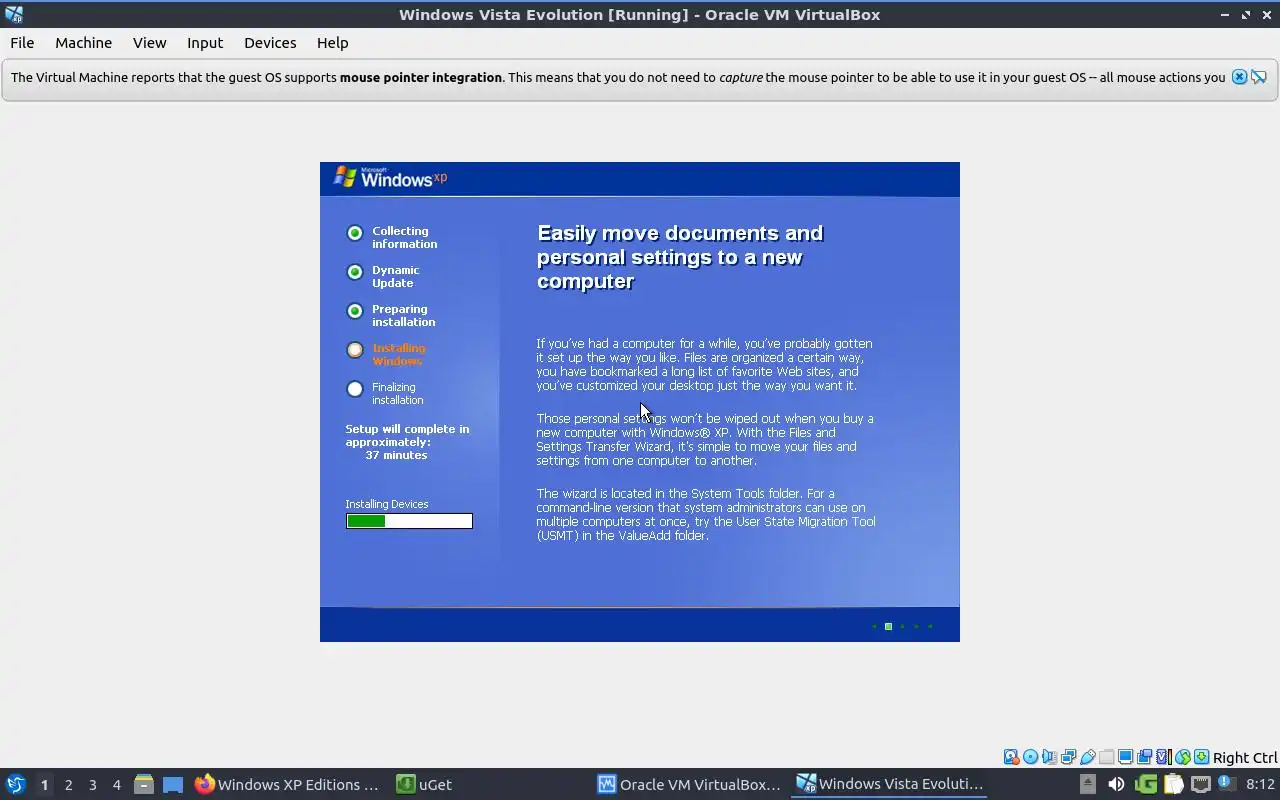The image size is (1280, 800).
Task: Click the Dynamic Update step bullet
Action: (x=355, y=272)
